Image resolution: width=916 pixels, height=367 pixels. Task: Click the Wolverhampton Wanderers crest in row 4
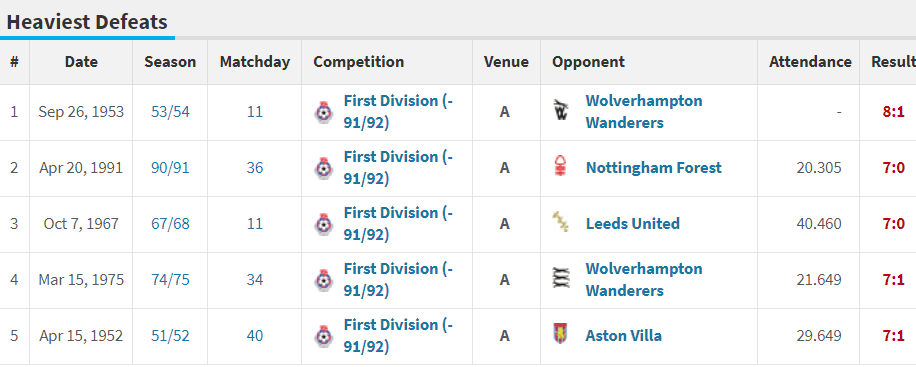tap(561, 279)
